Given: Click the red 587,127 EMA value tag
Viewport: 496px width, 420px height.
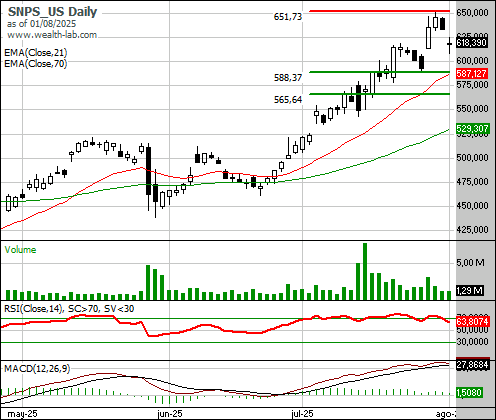Looking at the screenshot, I should click(472, 74).
